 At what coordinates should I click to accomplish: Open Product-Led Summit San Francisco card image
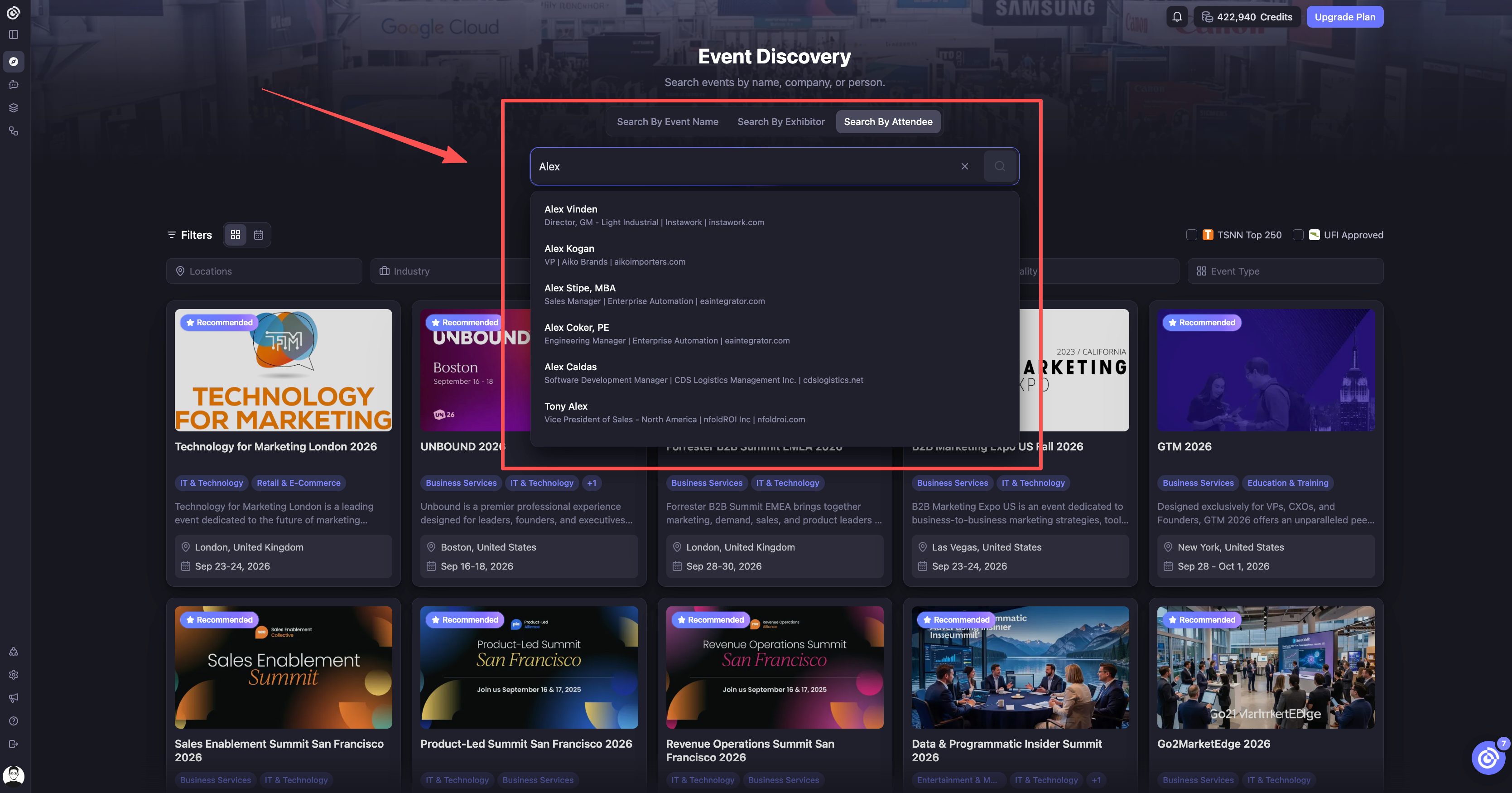(529, 667)
